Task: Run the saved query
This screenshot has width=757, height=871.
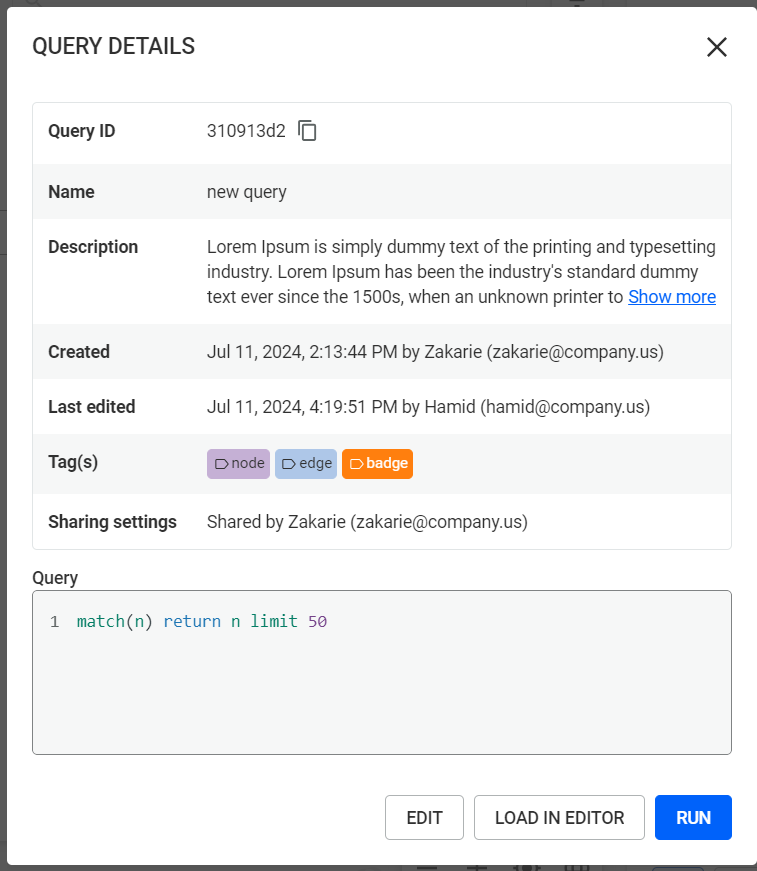Action: click(693, 817)
